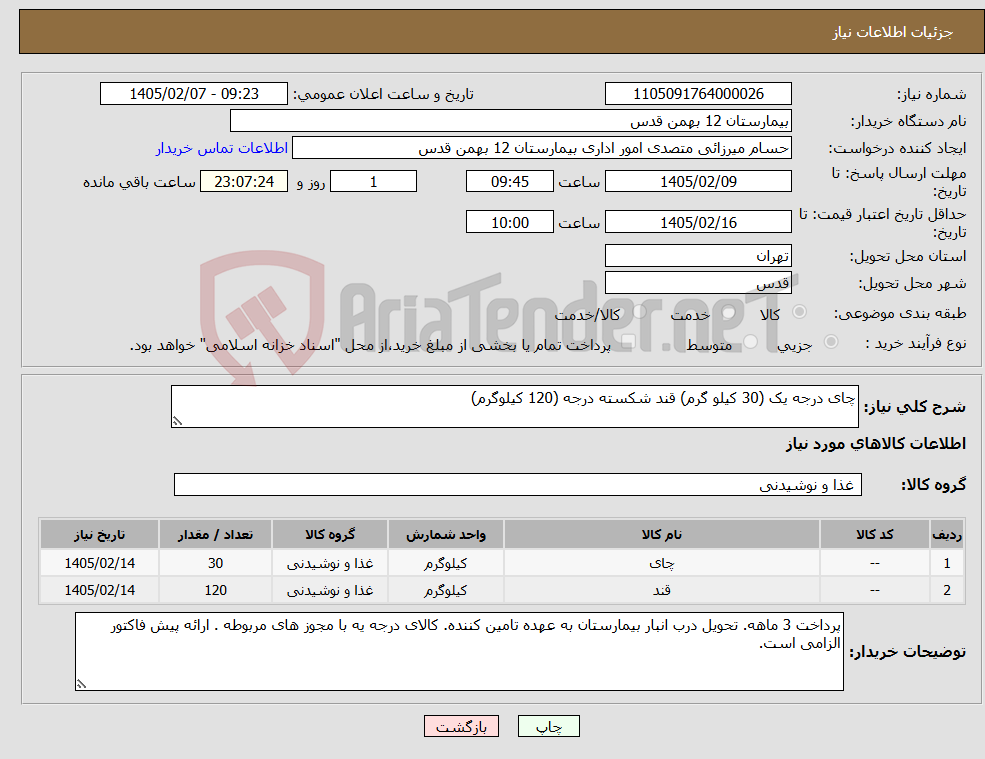The height and width of the screenshot is (759, 985).
Task: Click the page header جزئیات اطلاعات نیاز
Action: (x=893, y=32)
